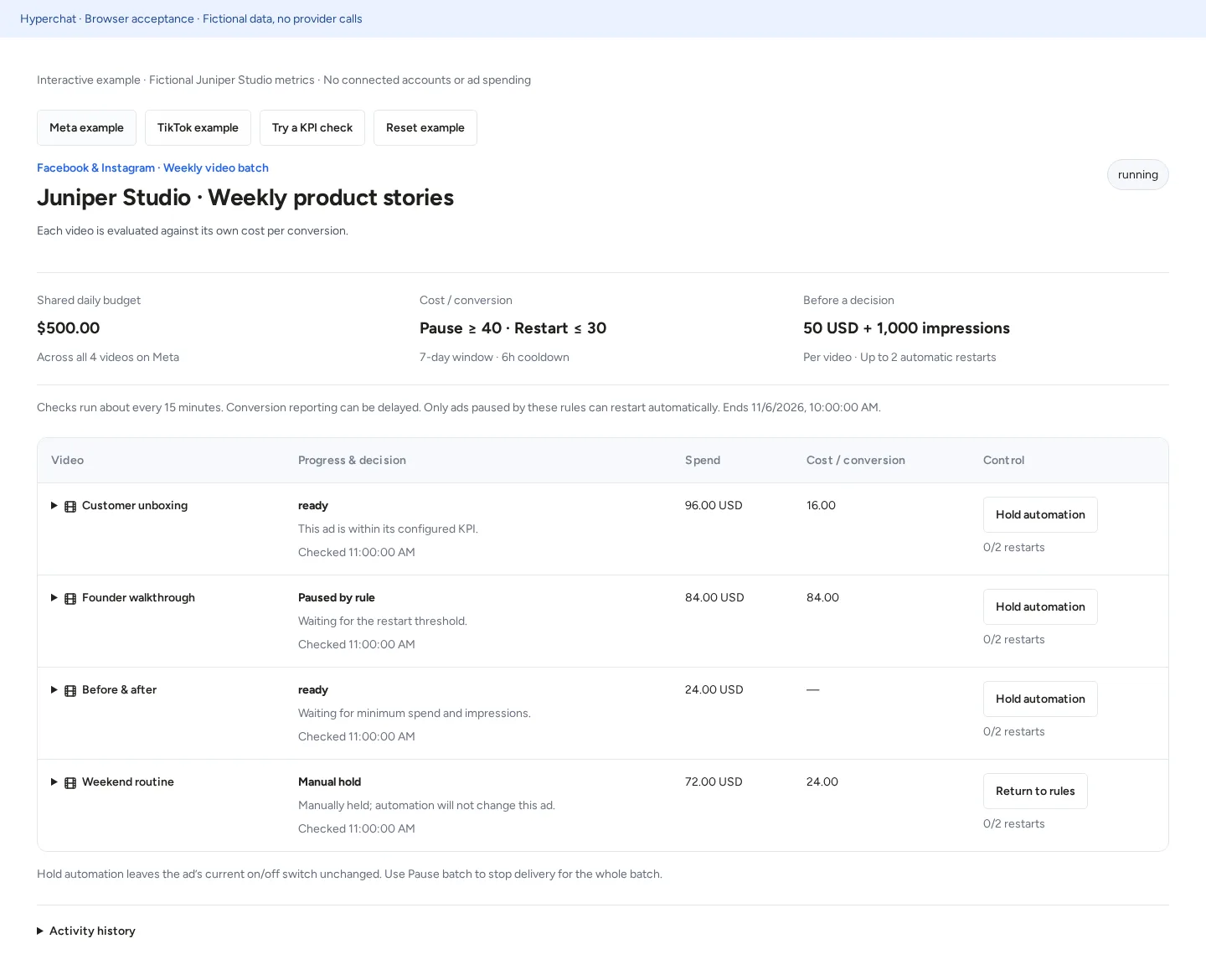Viewport: 1206px width, 980px height.
Task: Click the 96.00 USD spend cell
Action: (714, 505)
